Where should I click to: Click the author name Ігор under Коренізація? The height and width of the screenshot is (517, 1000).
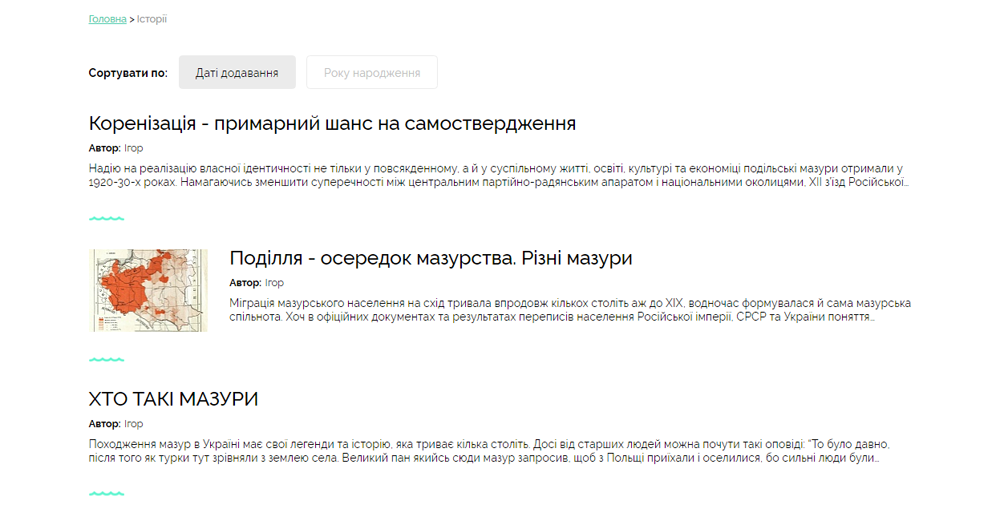133,148
